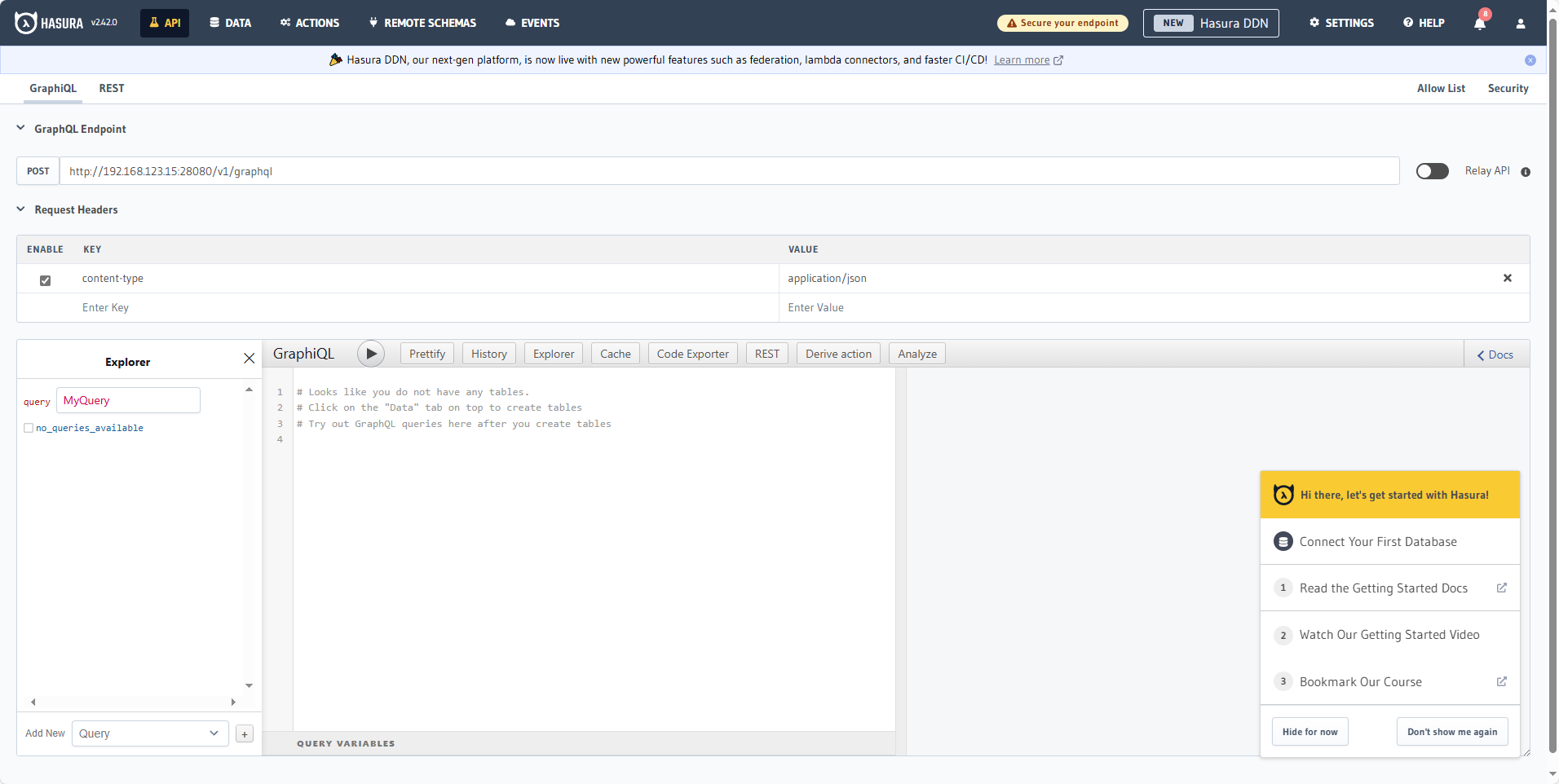Focus the Enter Value header field

[1154, 307]
